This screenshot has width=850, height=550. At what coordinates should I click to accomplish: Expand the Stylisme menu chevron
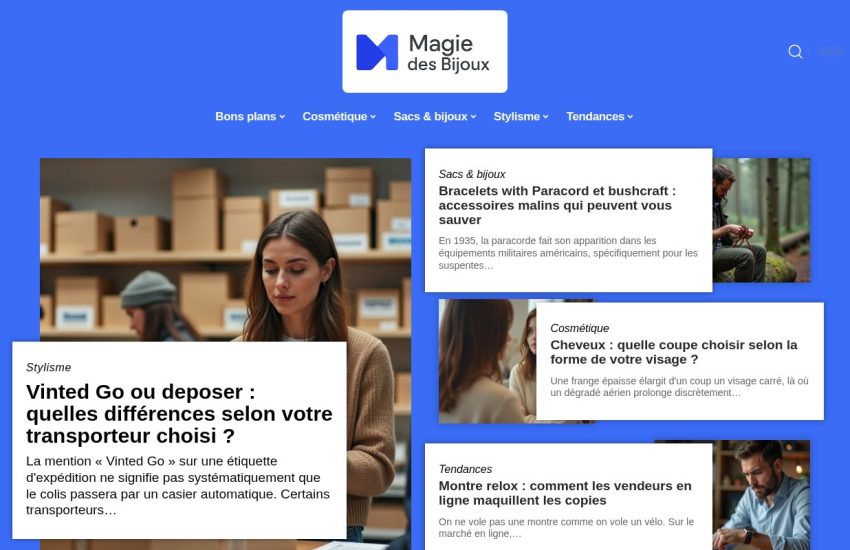pyautogui.click(x=545, y=117)
